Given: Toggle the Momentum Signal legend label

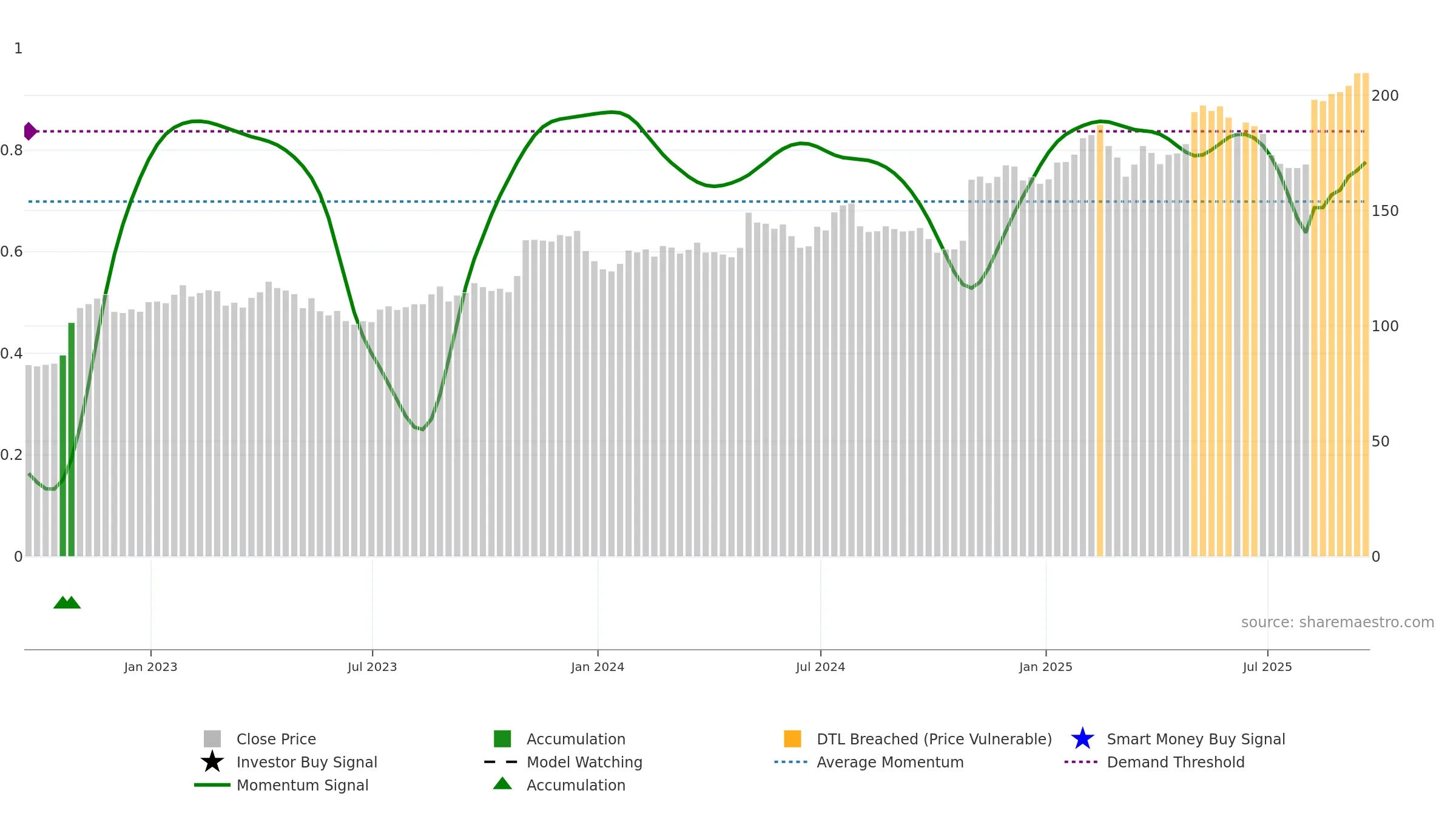Looking at the screenshot, I should click(302, 785).
